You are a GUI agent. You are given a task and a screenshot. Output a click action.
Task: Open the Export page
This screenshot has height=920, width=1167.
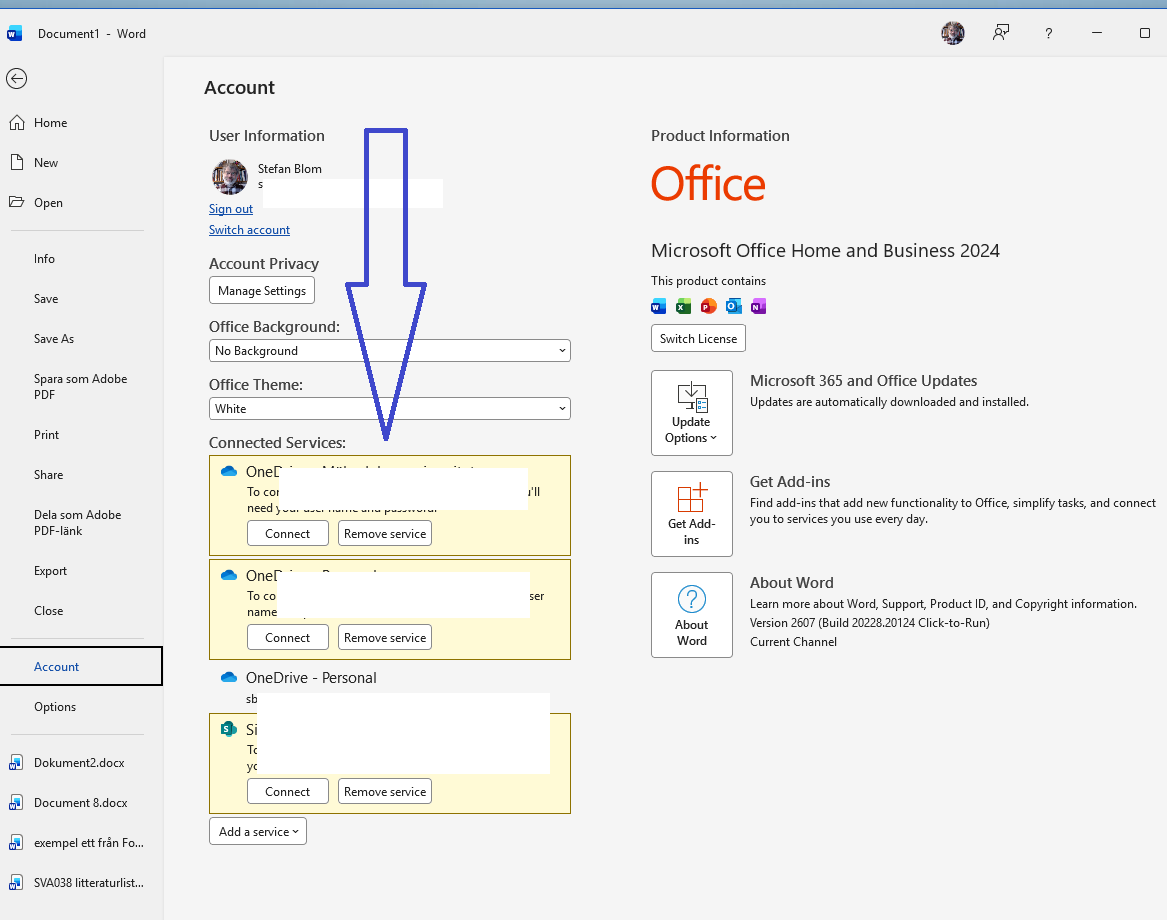[x=50, y=571]
